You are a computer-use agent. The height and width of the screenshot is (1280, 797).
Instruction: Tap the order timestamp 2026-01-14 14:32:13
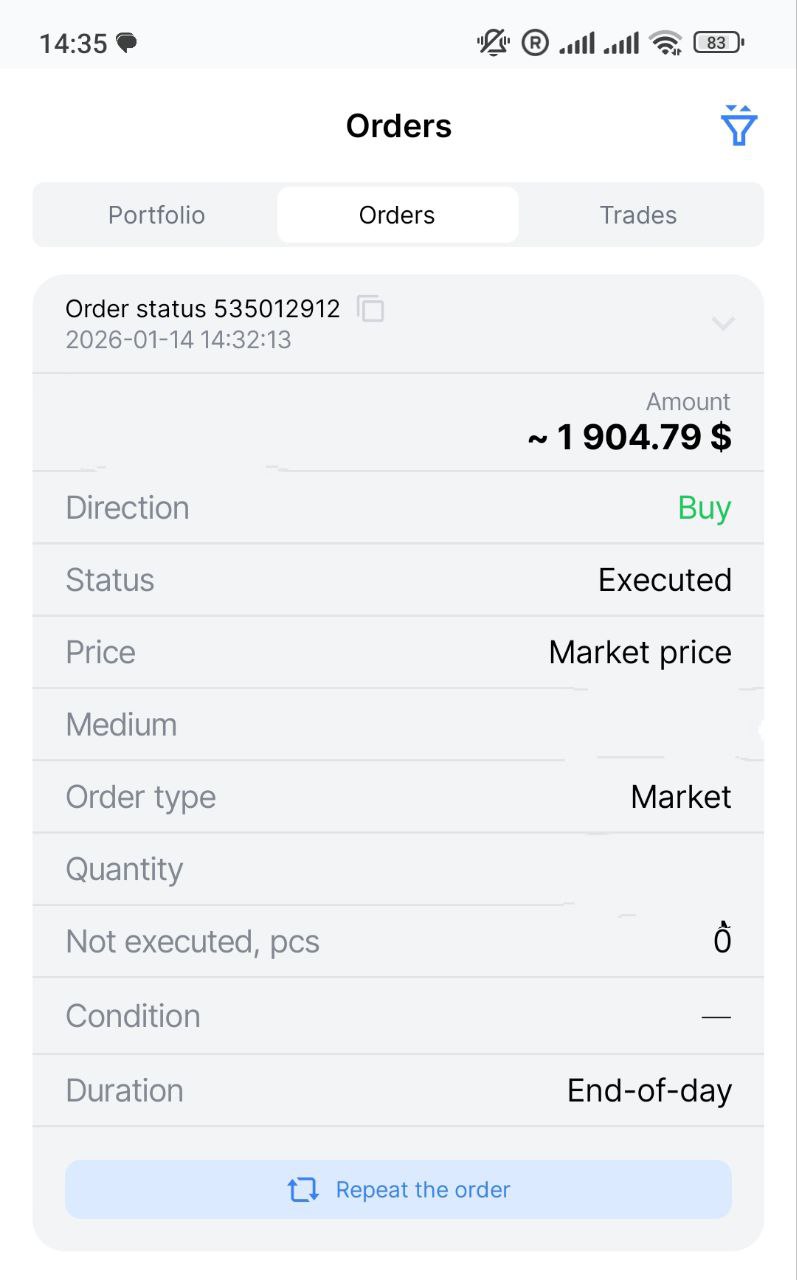[178, 340]
